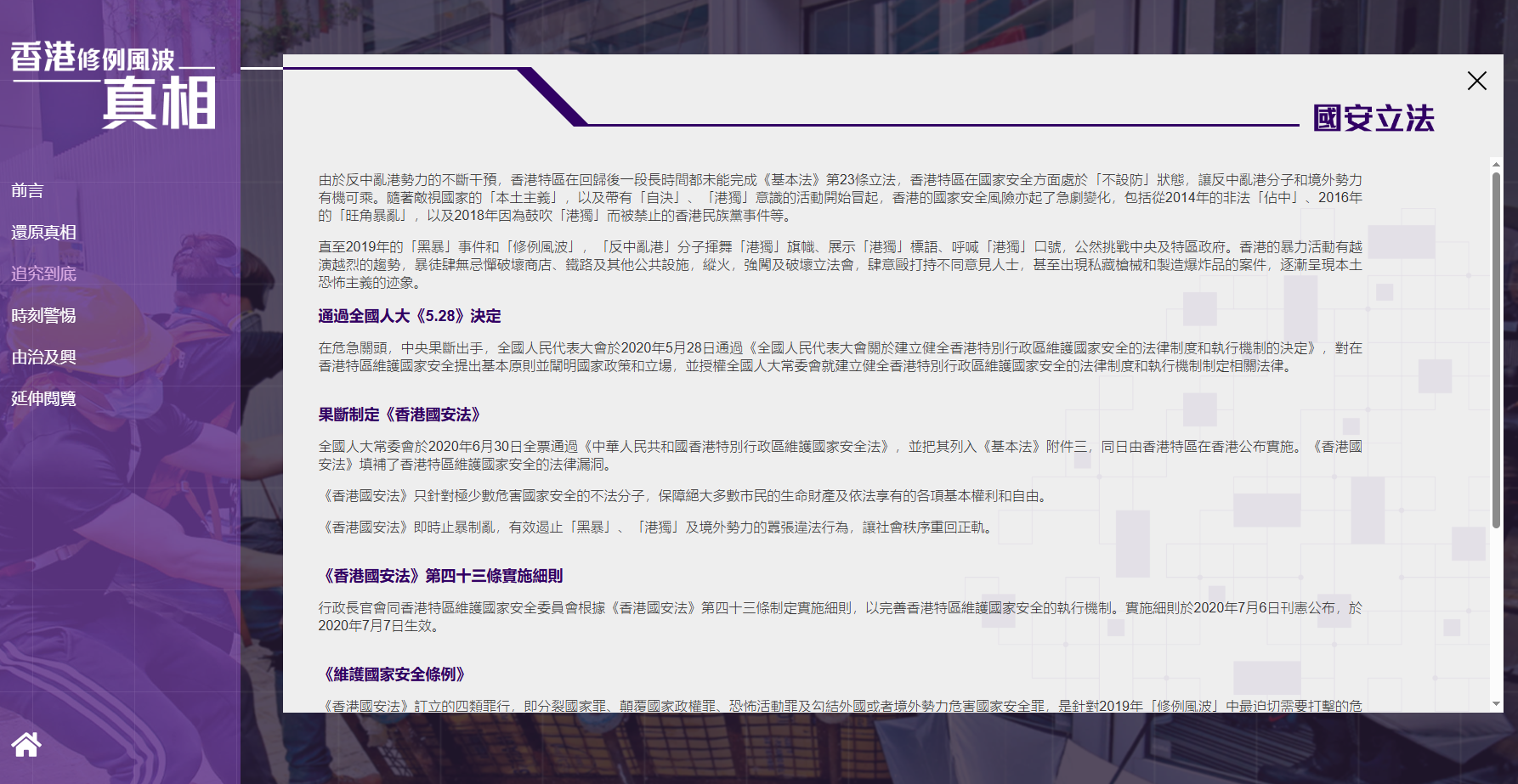Click the paragraph beginning 全國人大常委會於2020年6月30日
Image resolution: width=1518 pixels, height=784 pixels.
coord(840,455)
